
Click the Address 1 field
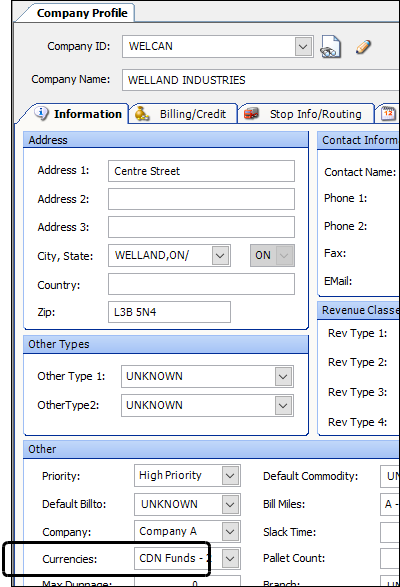pos(201,171)
